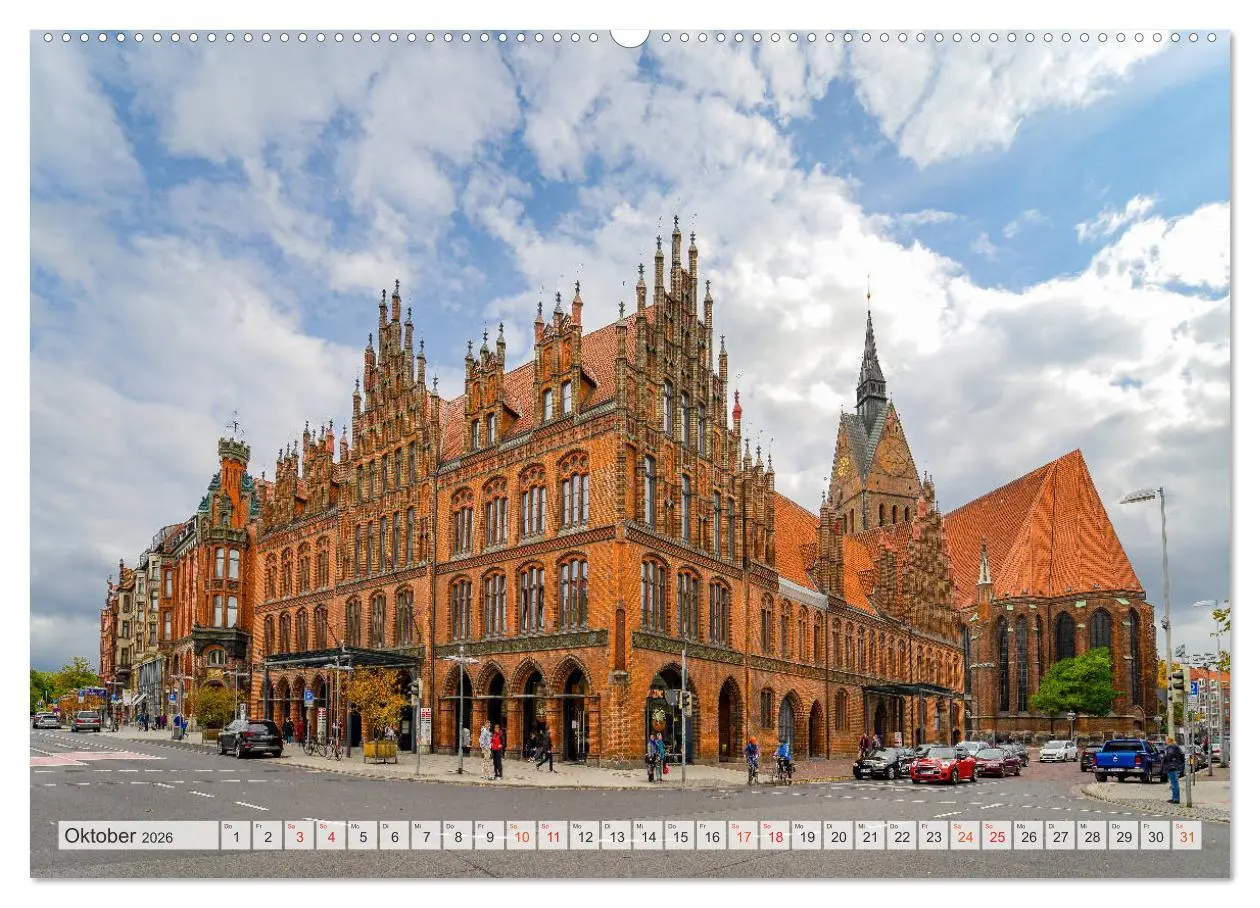Select red day 10 in the calendar strip
The width and height of the screenshot is (1260, 908).
point(521,836)
